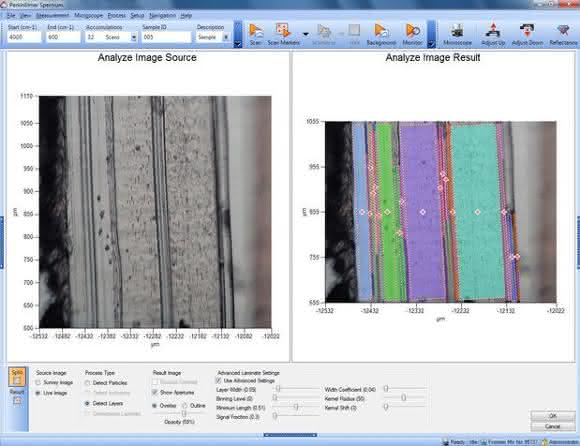Click the OK button
The width and height of the screenshot is (580, 446).
pos(552,416)
